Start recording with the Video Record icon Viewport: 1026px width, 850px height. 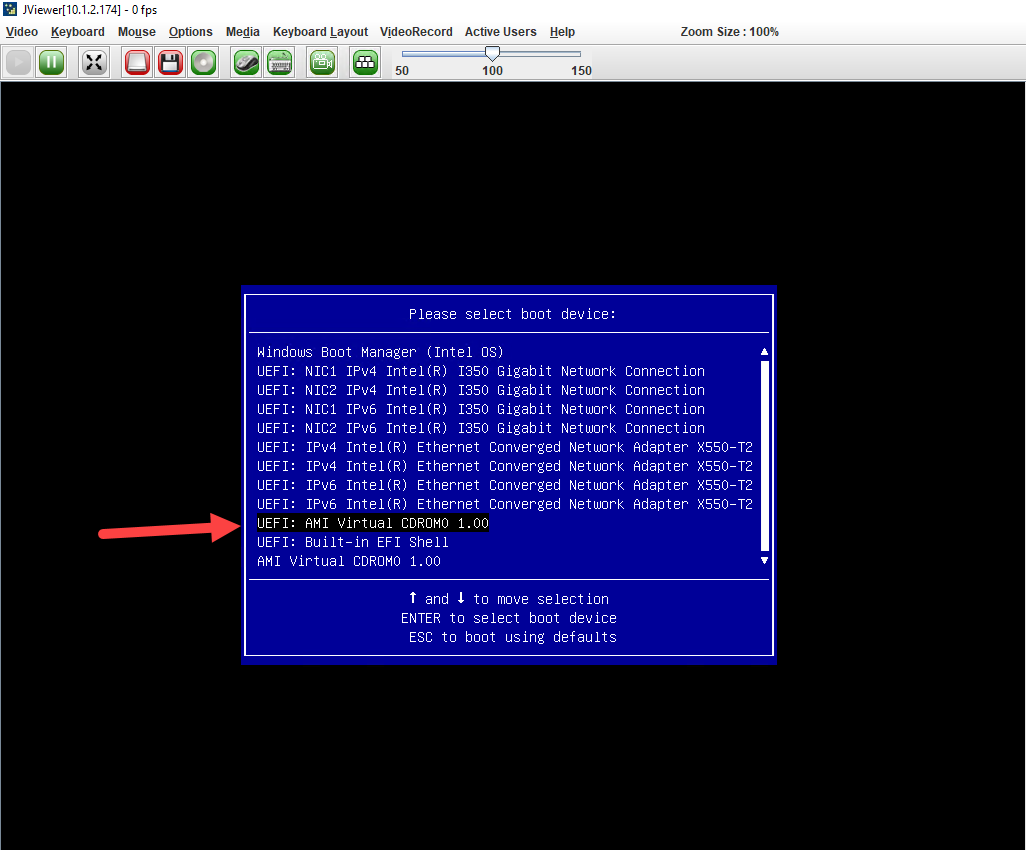[321, 62]
